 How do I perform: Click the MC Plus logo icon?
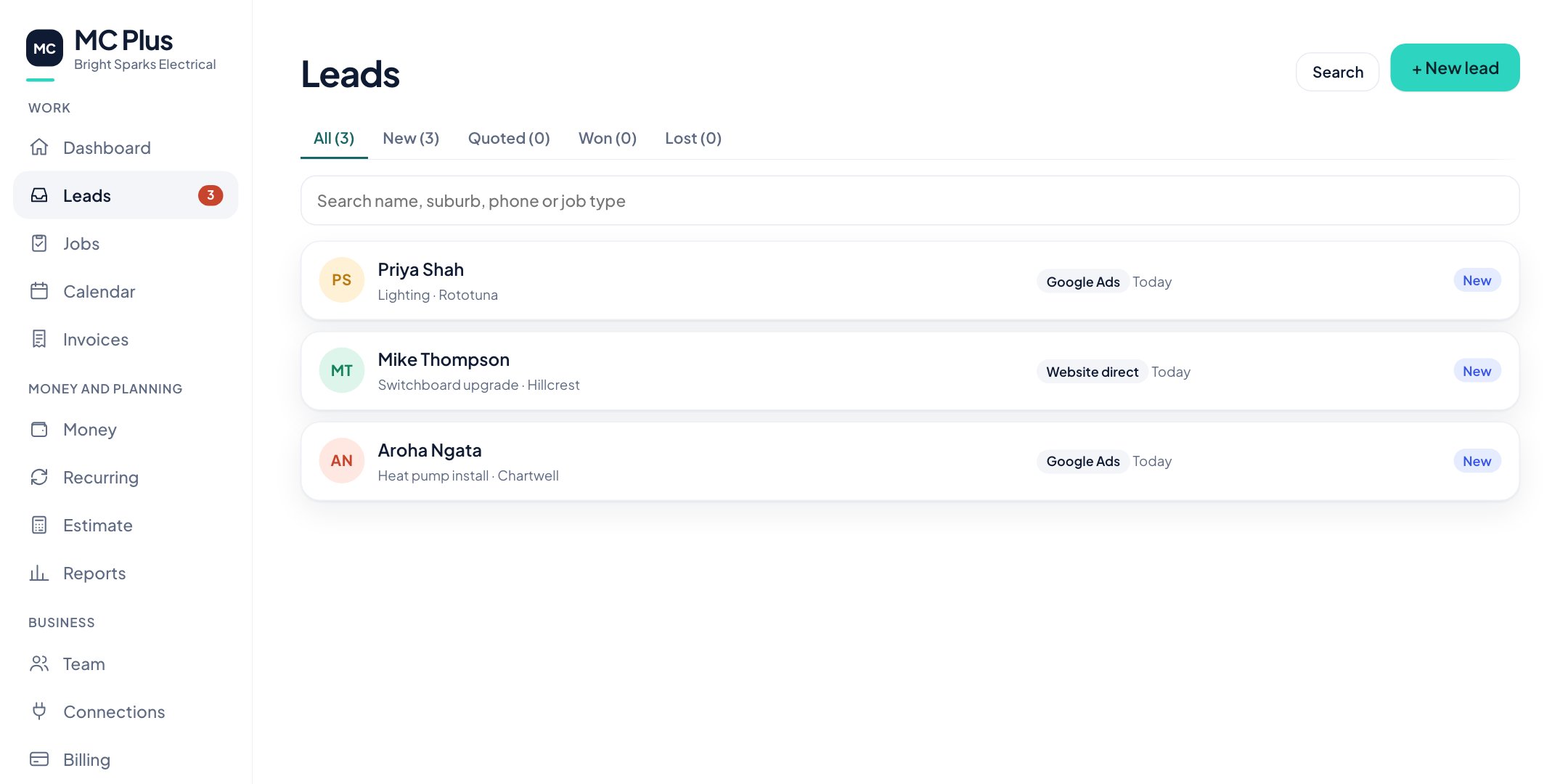(x=44, y=48)
